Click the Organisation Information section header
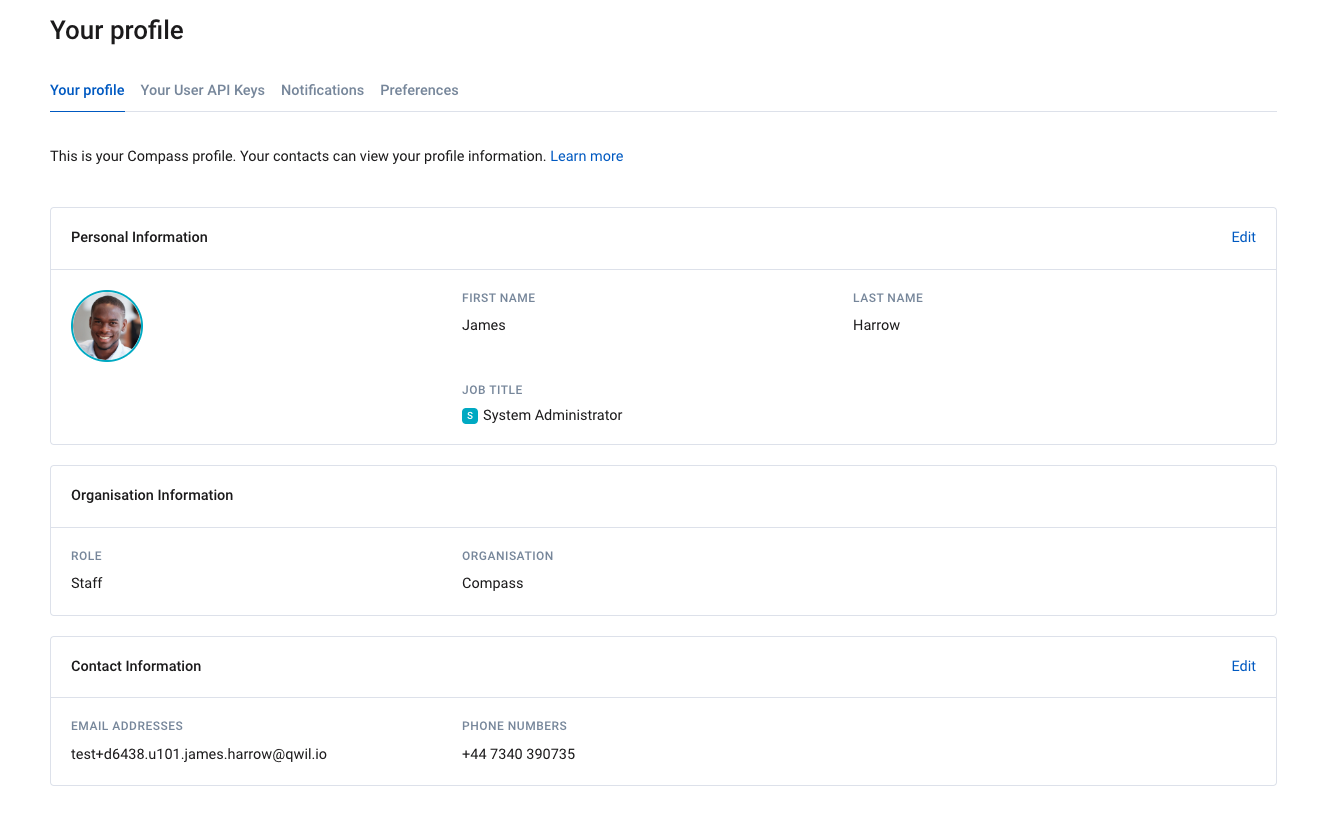The image size is (1326, 813). [151, 495]
